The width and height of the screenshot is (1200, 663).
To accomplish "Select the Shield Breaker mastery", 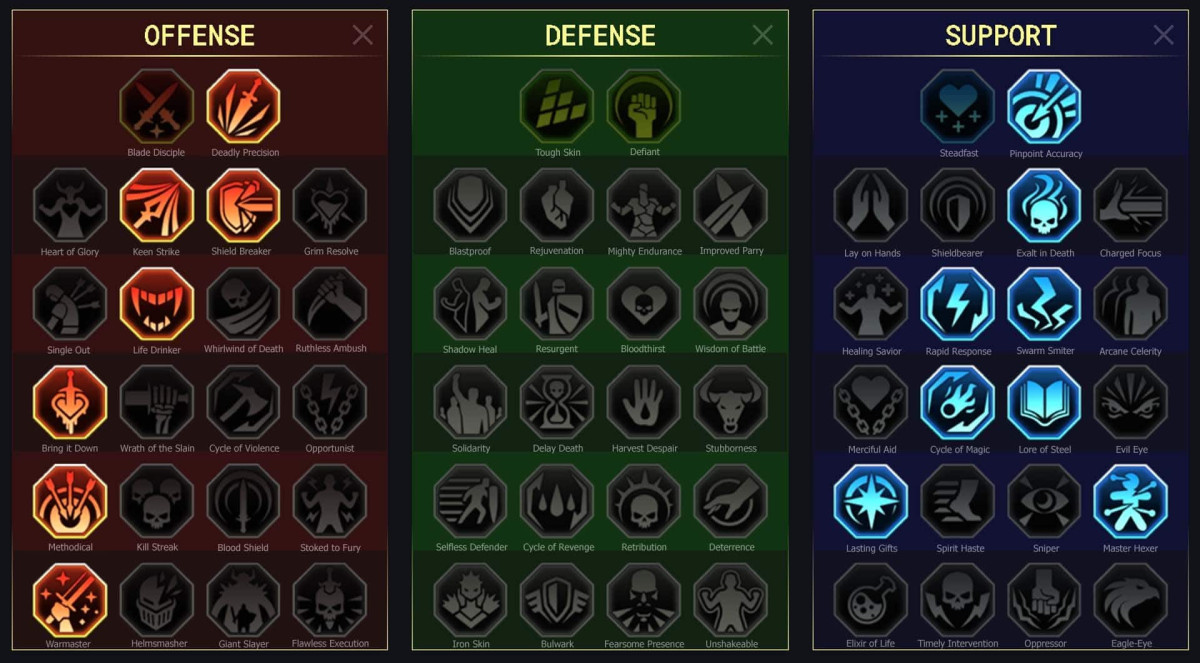I will click(243, 205).
